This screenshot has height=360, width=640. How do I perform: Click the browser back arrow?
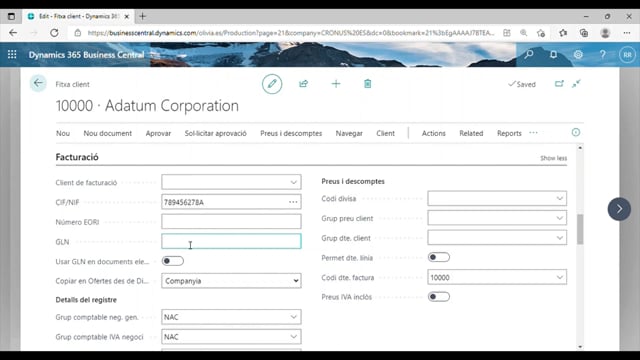(13, 33)
